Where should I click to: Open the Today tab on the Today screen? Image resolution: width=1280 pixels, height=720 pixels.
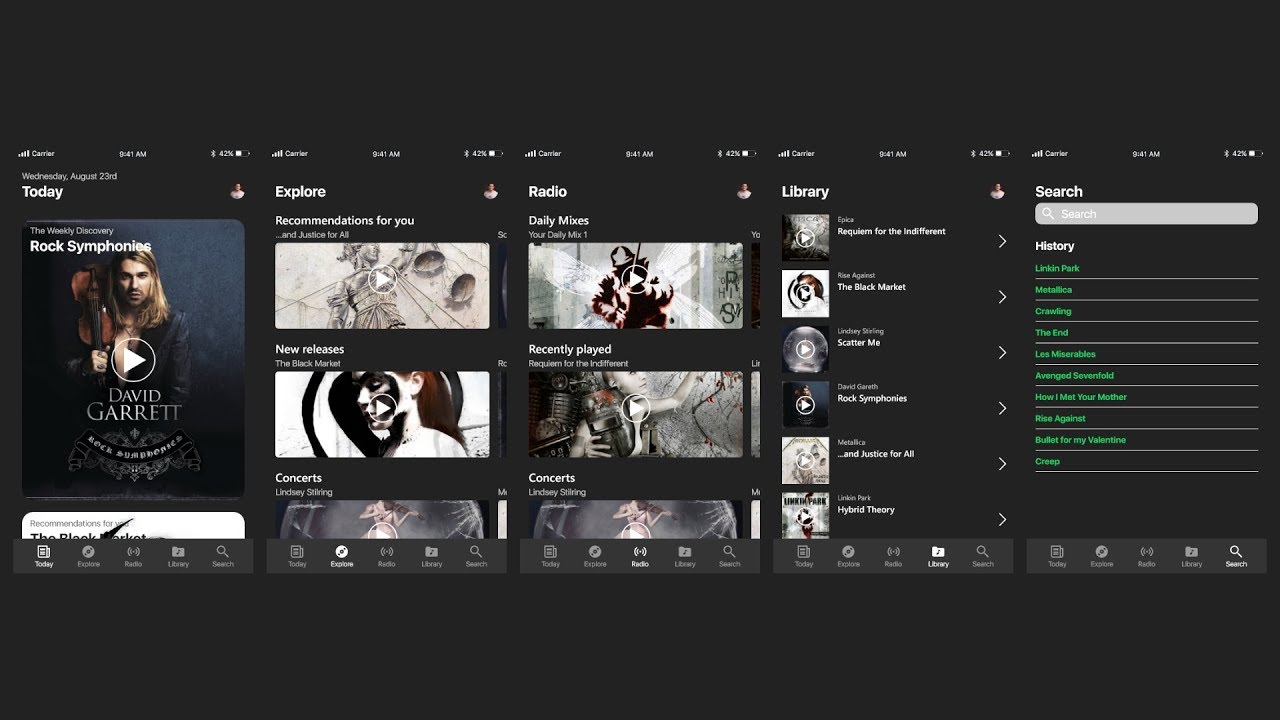44,556
